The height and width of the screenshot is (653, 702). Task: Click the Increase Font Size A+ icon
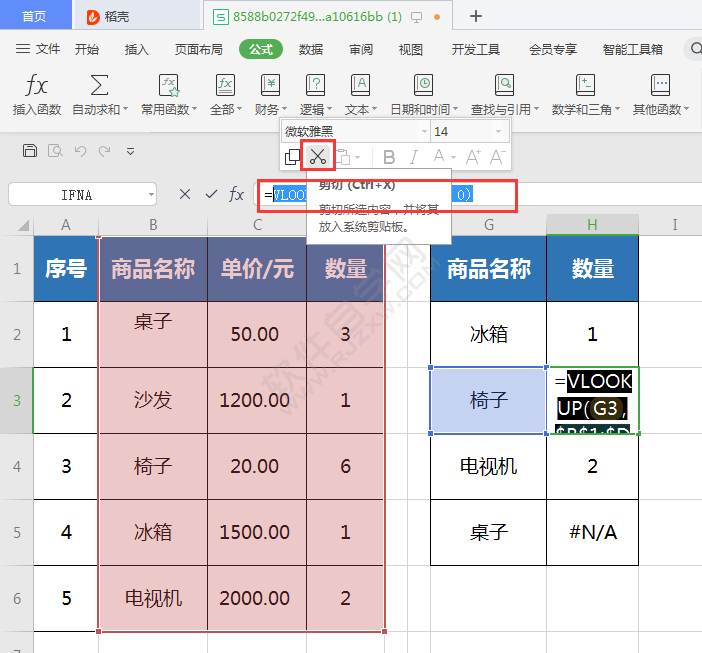pos(473,157)
